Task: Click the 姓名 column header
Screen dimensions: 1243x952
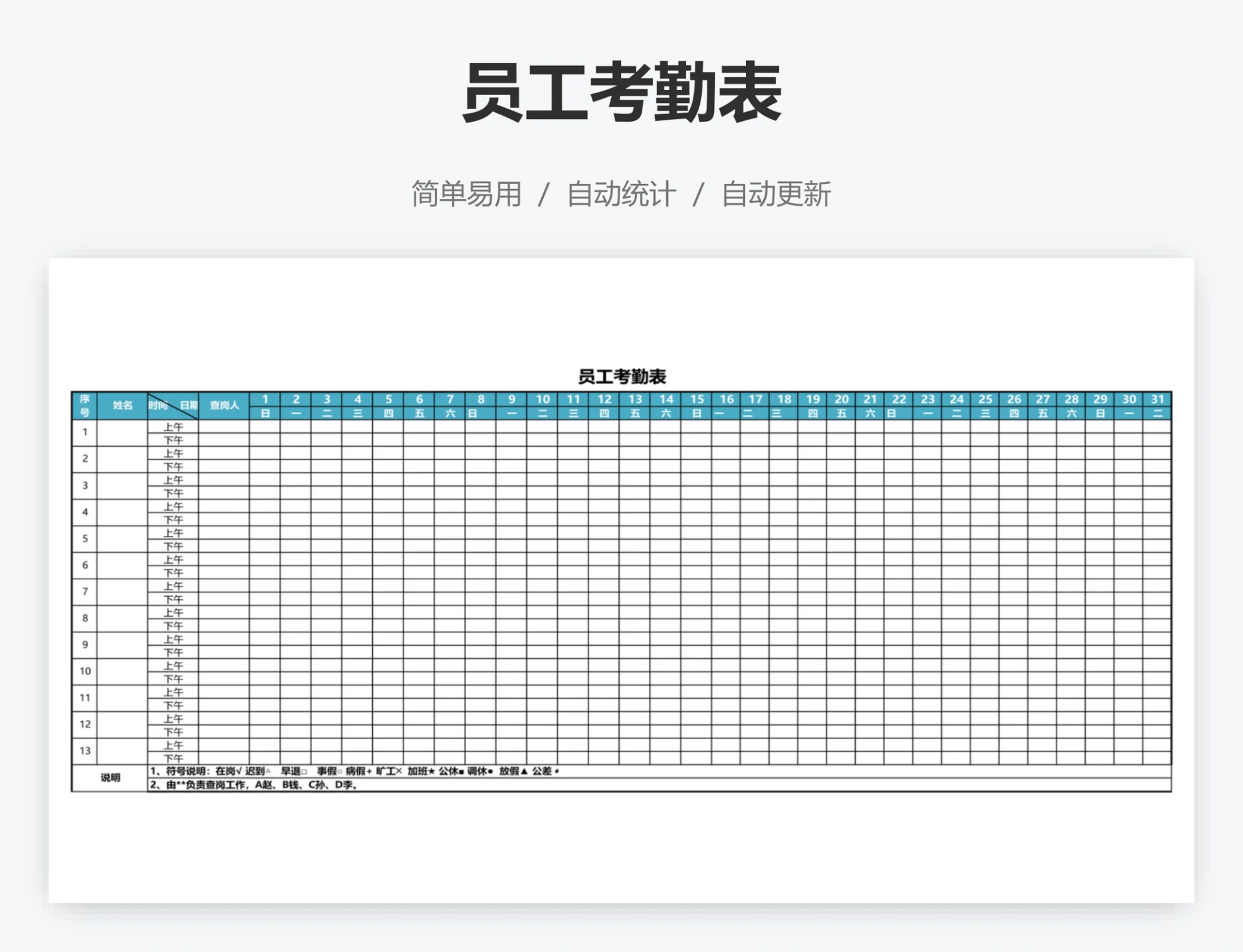Action: pos(123,404)
